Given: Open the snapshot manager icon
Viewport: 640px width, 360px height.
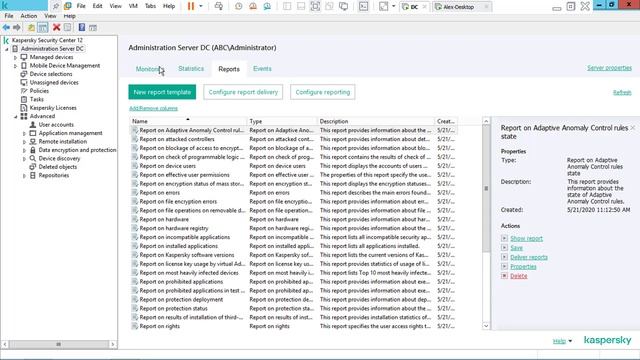Looking at the screenshot, I should [x=267, y=6].
